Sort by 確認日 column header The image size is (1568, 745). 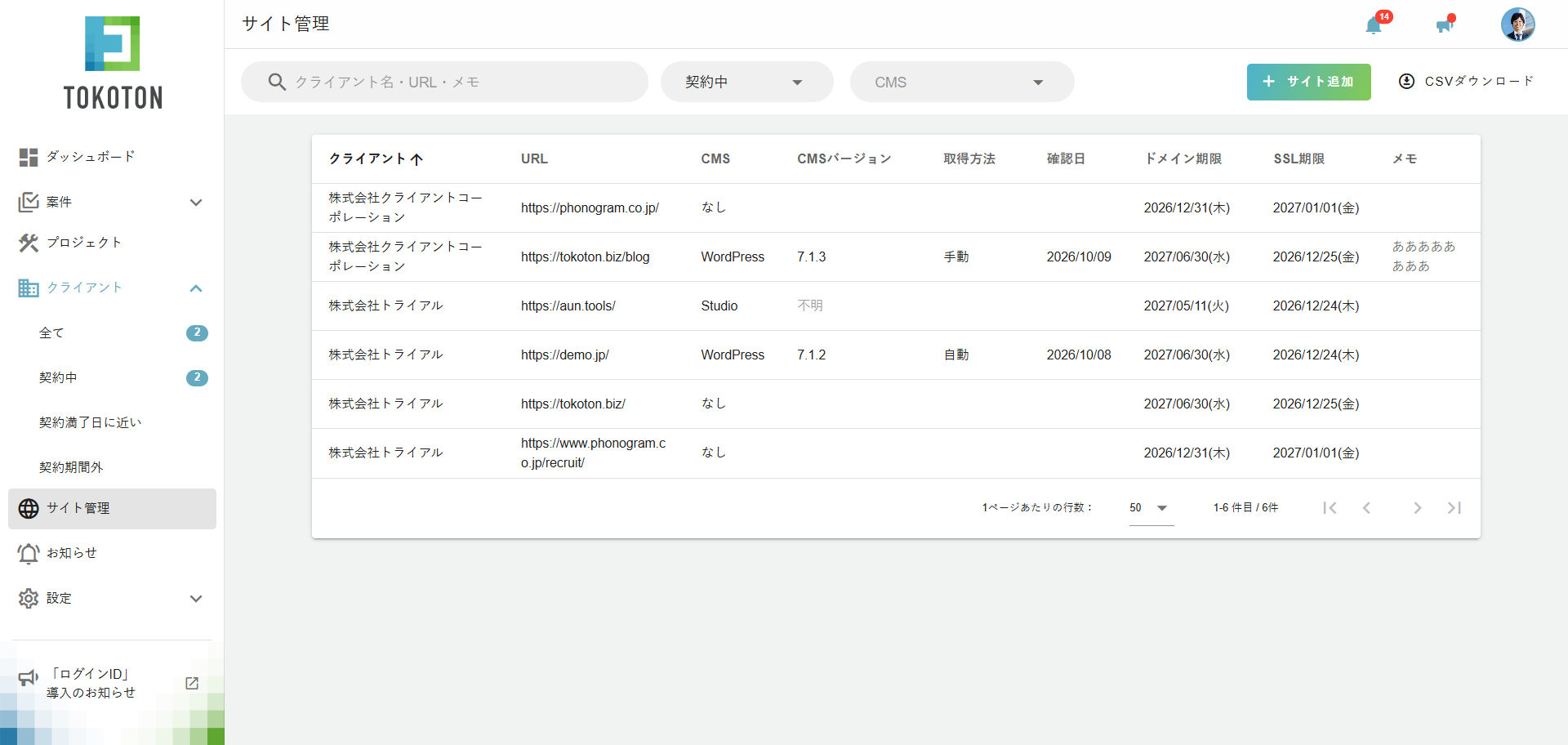tap(1066, 159)
